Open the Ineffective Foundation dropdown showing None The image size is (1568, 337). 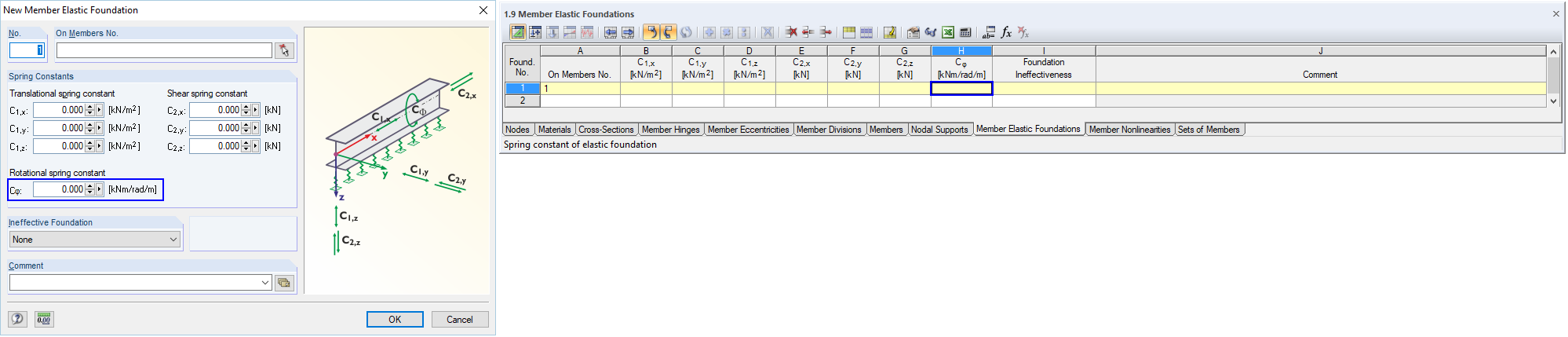[95, 240]
